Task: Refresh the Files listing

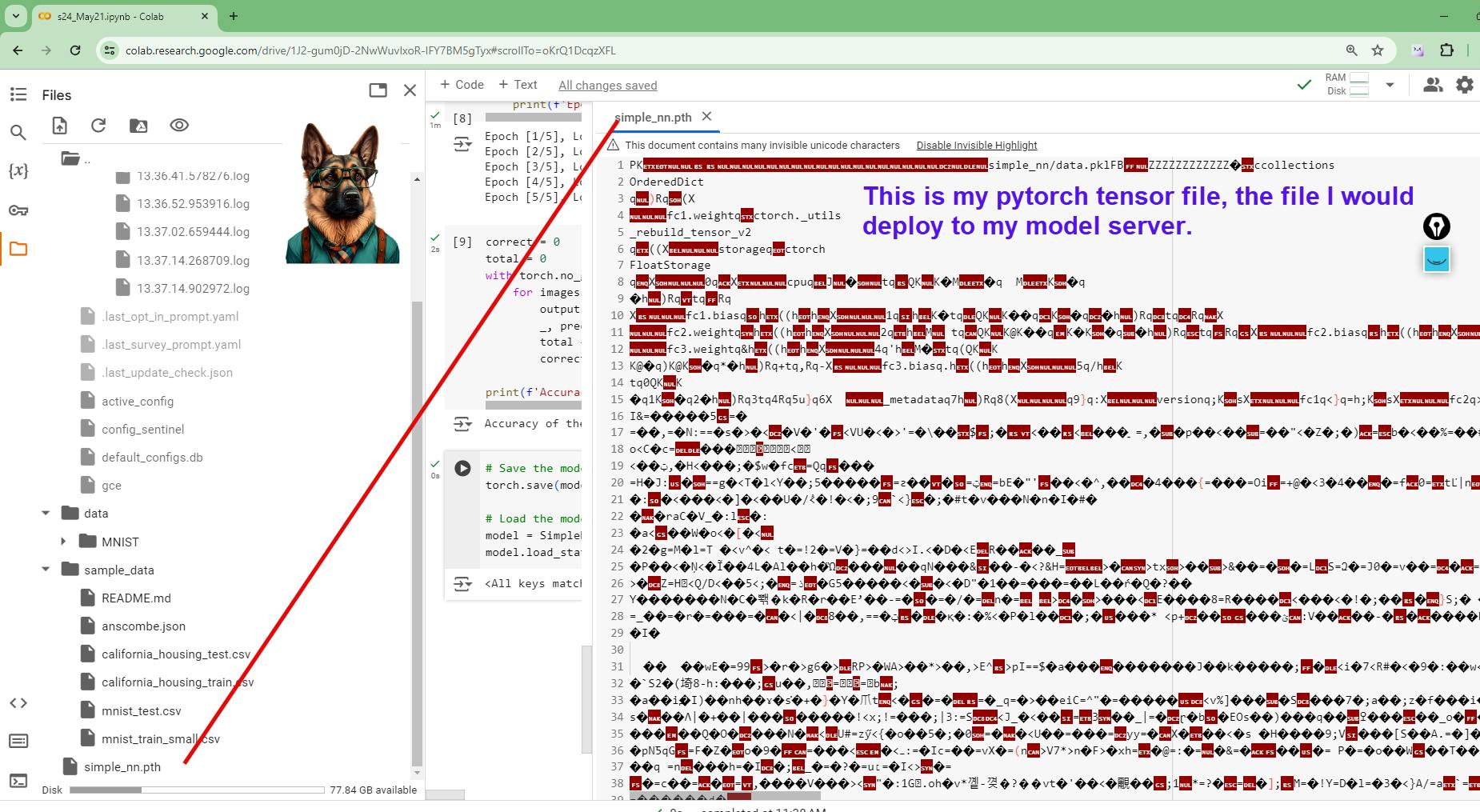Action: (98, 126)
